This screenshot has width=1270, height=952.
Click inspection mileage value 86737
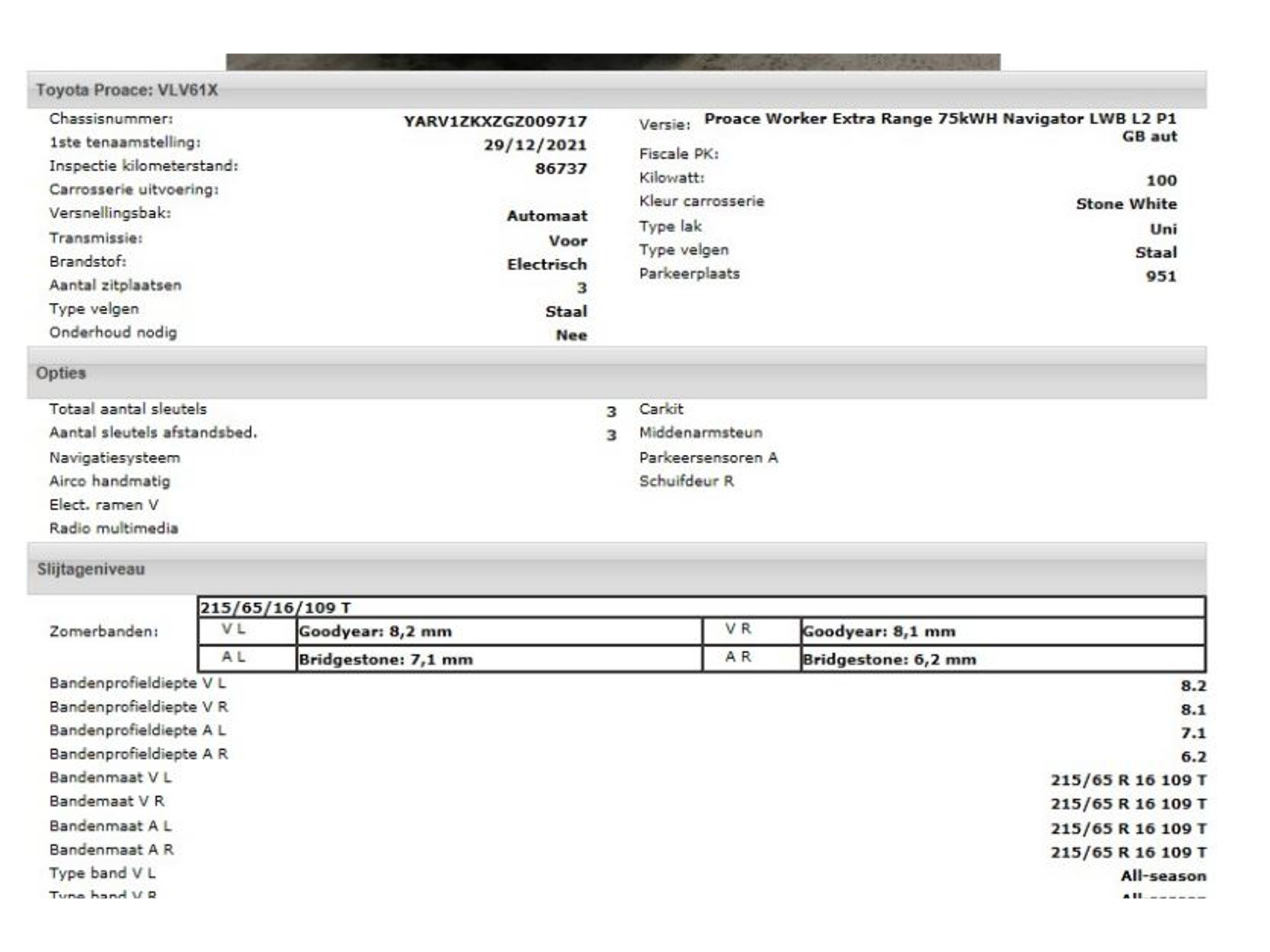[x=560, y=169]
